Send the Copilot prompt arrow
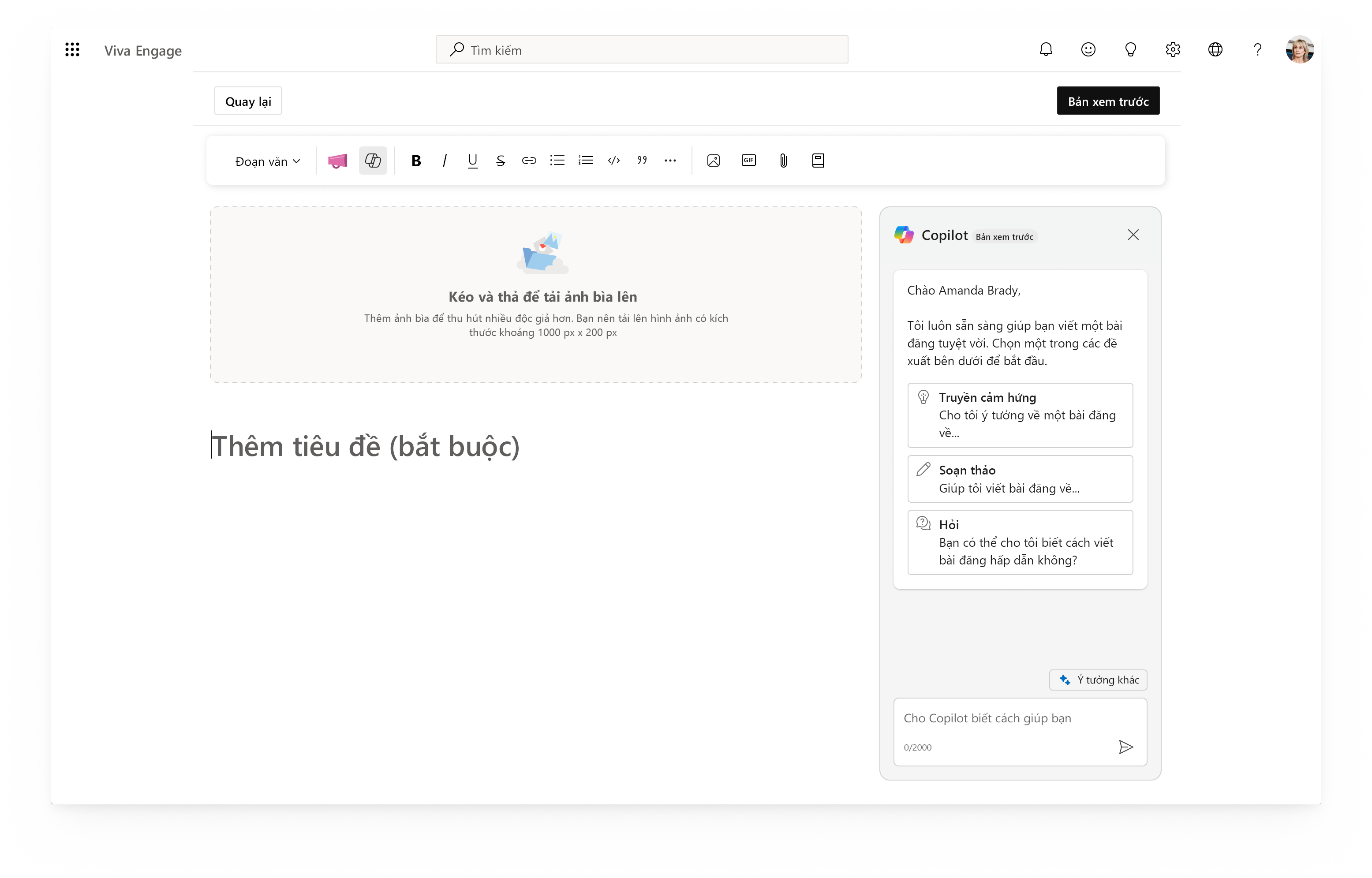1372x878 pixels. coord(1126,747)
